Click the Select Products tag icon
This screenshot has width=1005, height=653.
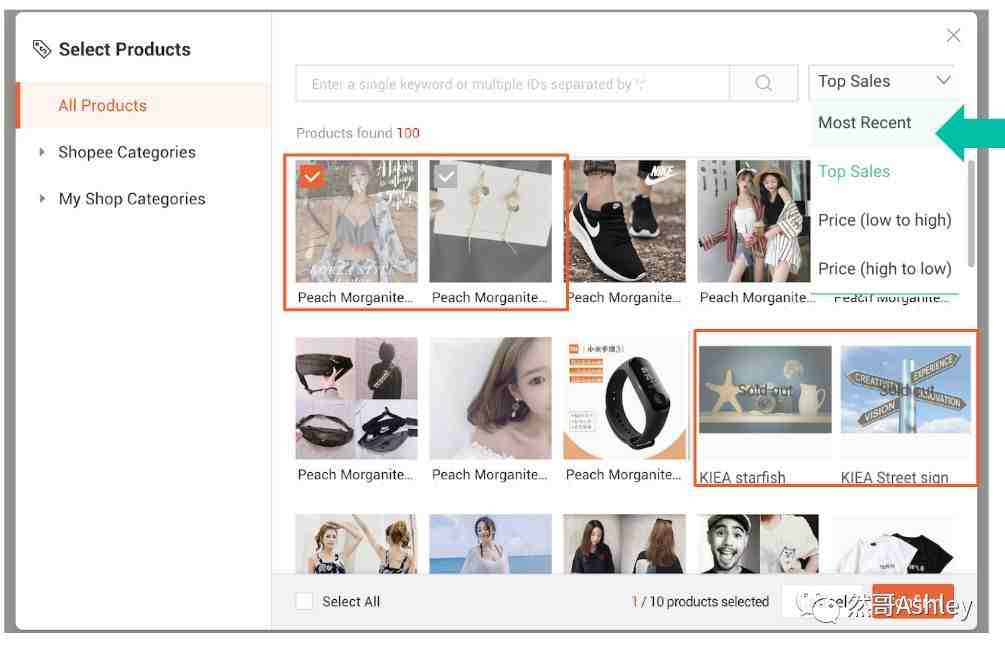(x=42, y=49)
